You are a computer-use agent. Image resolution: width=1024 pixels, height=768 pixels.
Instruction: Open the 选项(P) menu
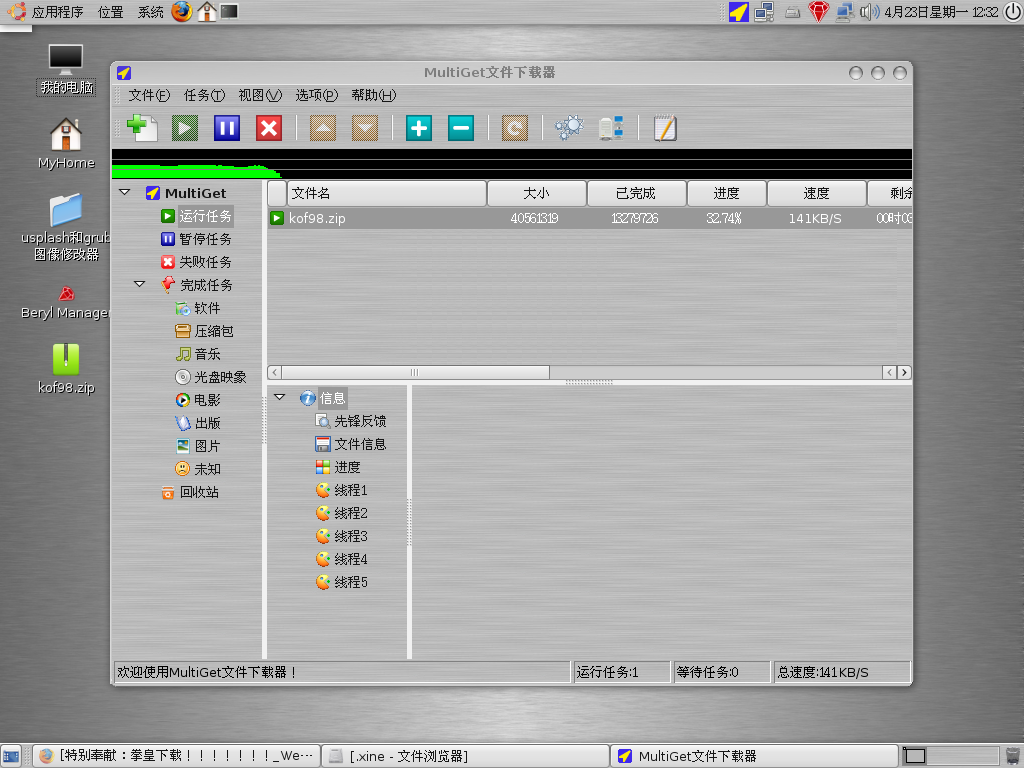(x=317, y=95)
